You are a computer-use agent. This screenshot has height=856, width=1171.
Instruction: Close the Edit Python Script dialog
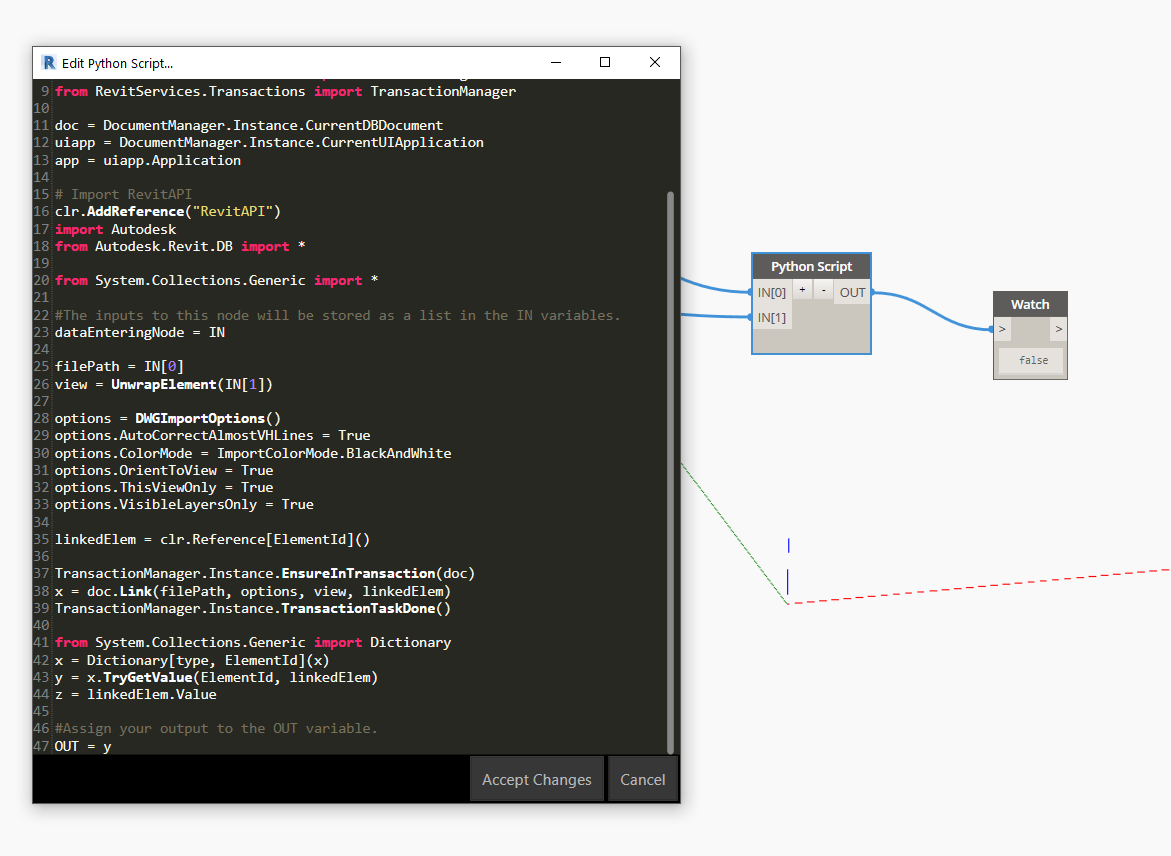click(655, 62)
